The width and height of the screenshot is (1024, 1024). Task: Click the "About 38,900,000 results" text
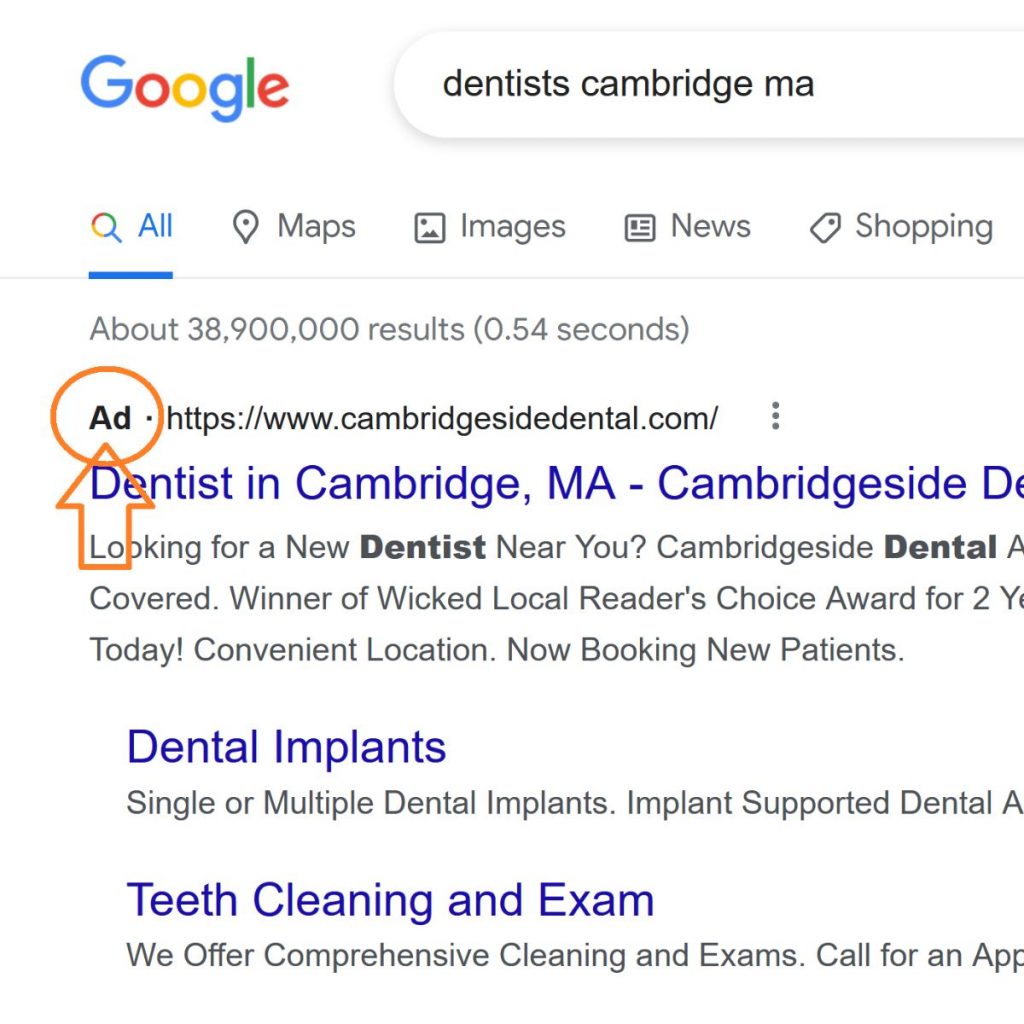pyautogui.click(x=389, y=329)
